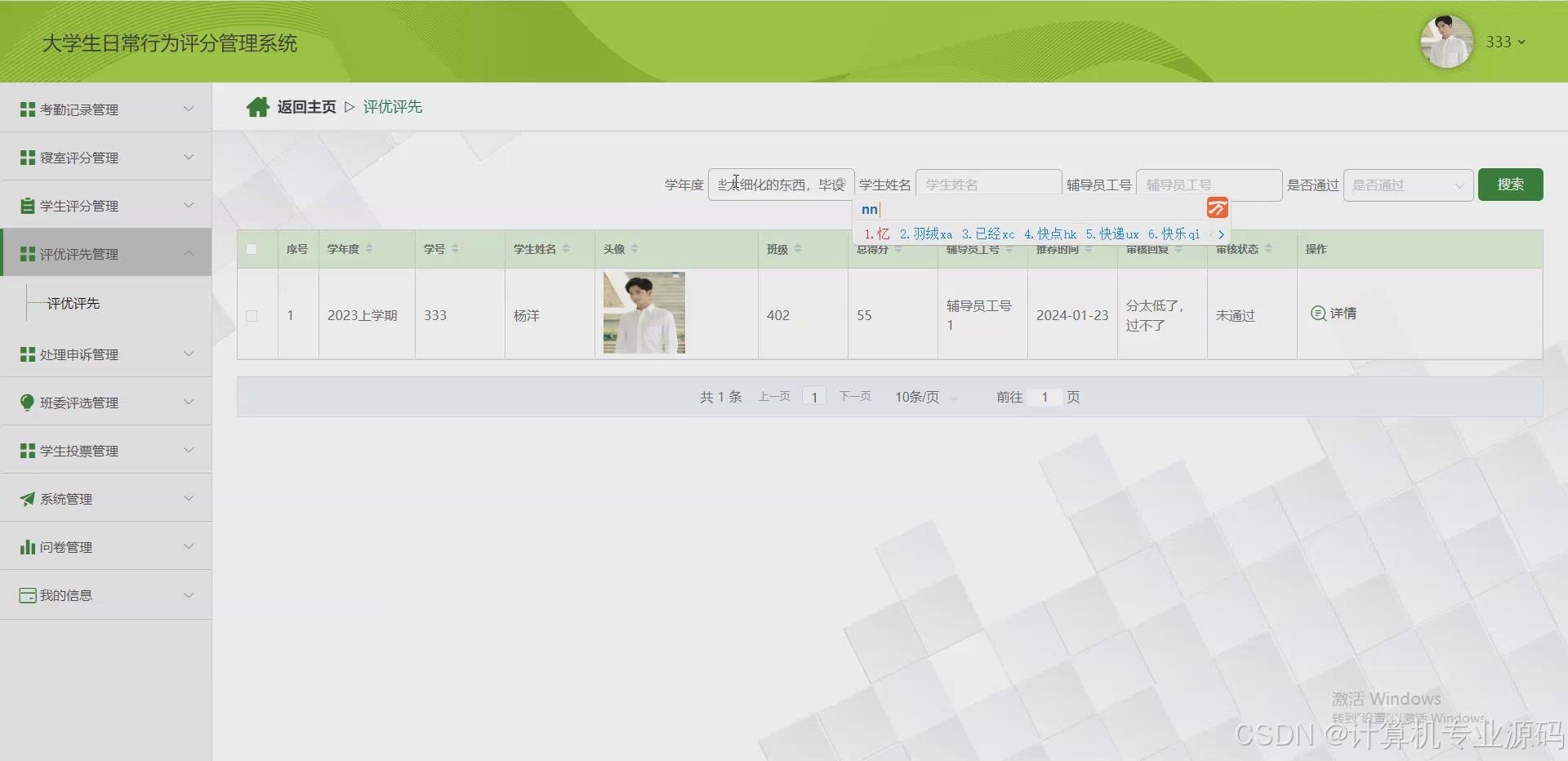Image resolution: width=1568 pixels, height=761 pixels.
Task: Open the 是否通过 dropdown
Action: click(x=1408, y=185)
